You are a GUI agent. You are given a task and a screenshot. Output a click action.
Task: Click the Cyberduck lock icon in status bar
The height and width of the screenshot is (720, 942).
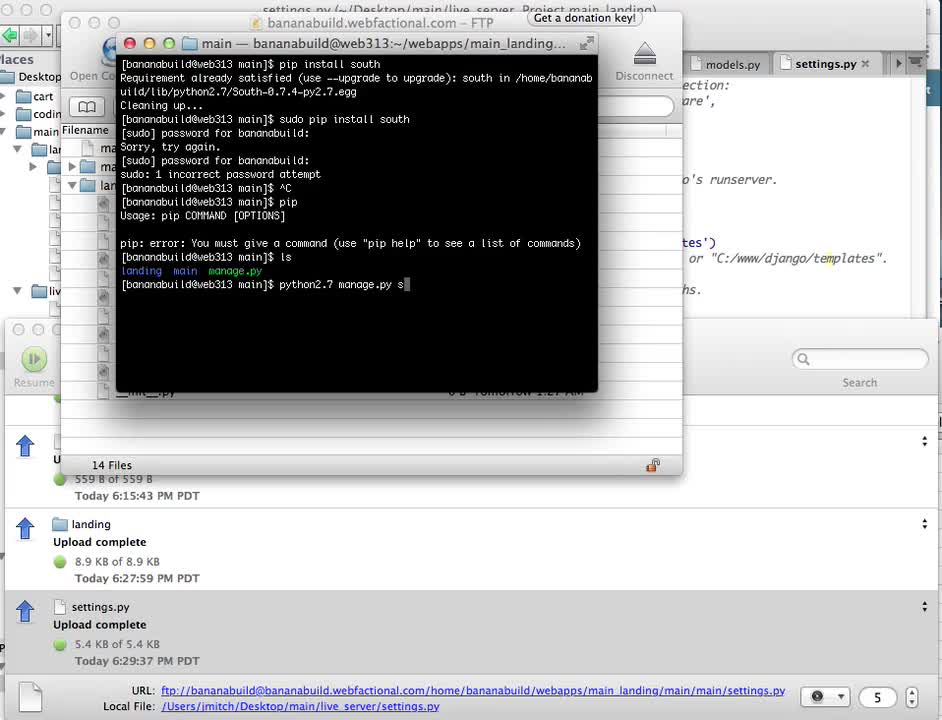coord(653,465)
